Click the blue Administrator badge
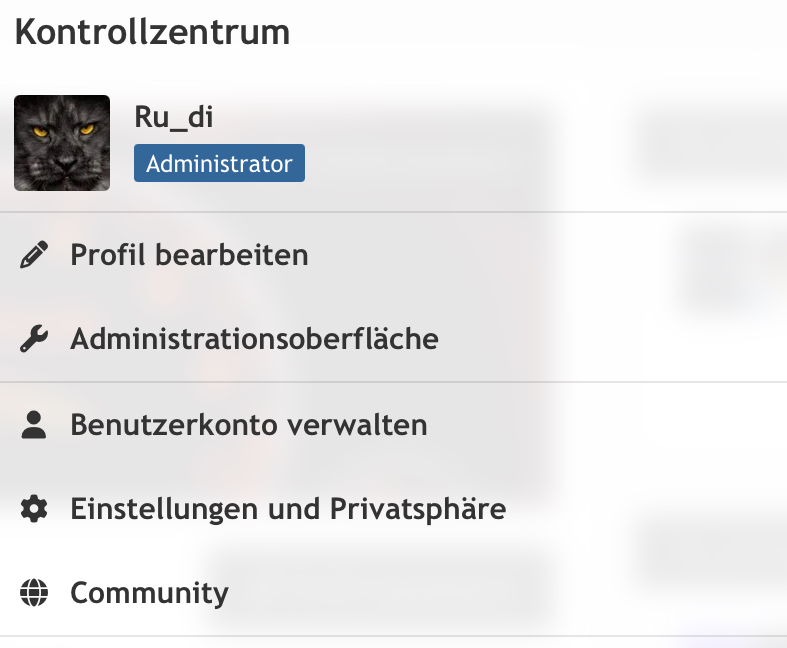787x648 pixels. [219, 164]
